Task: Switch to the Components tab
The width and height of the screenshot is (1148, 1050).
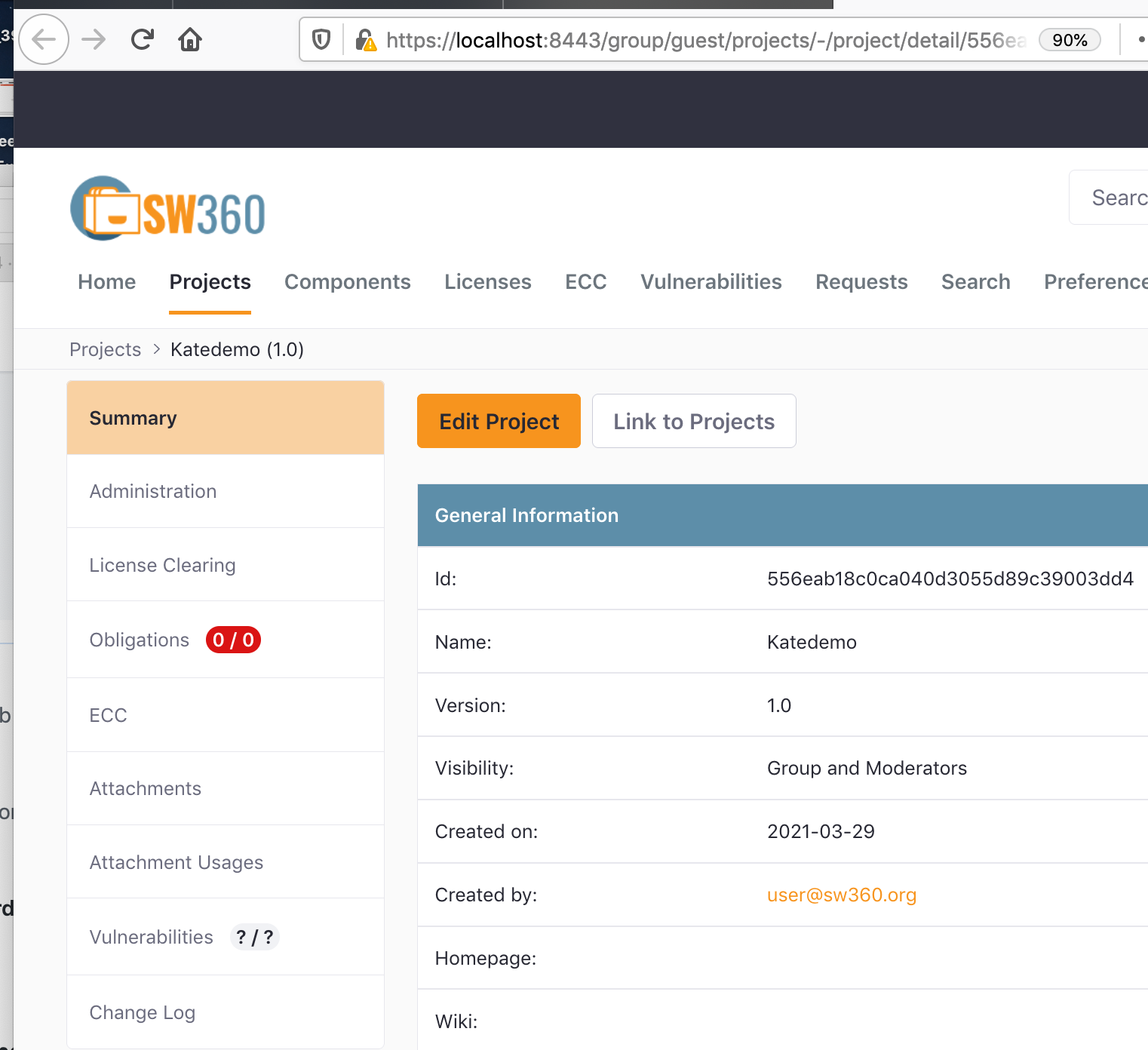Action: pyautogui.click(x=347, y=282)
